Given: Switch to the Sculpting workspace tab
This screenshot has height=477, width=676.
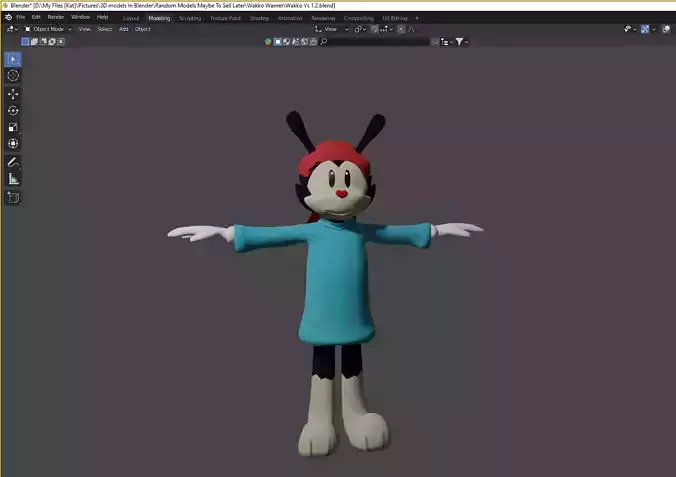Looking at the screenshot, I should 190,18.
